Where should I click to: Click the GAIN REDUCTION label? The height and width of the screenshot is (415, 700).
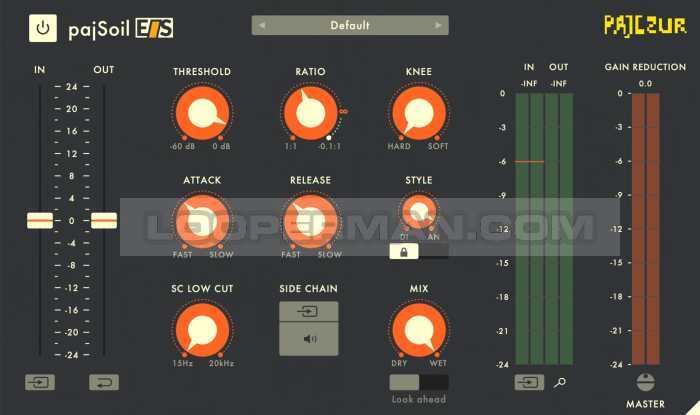(645, 67)
